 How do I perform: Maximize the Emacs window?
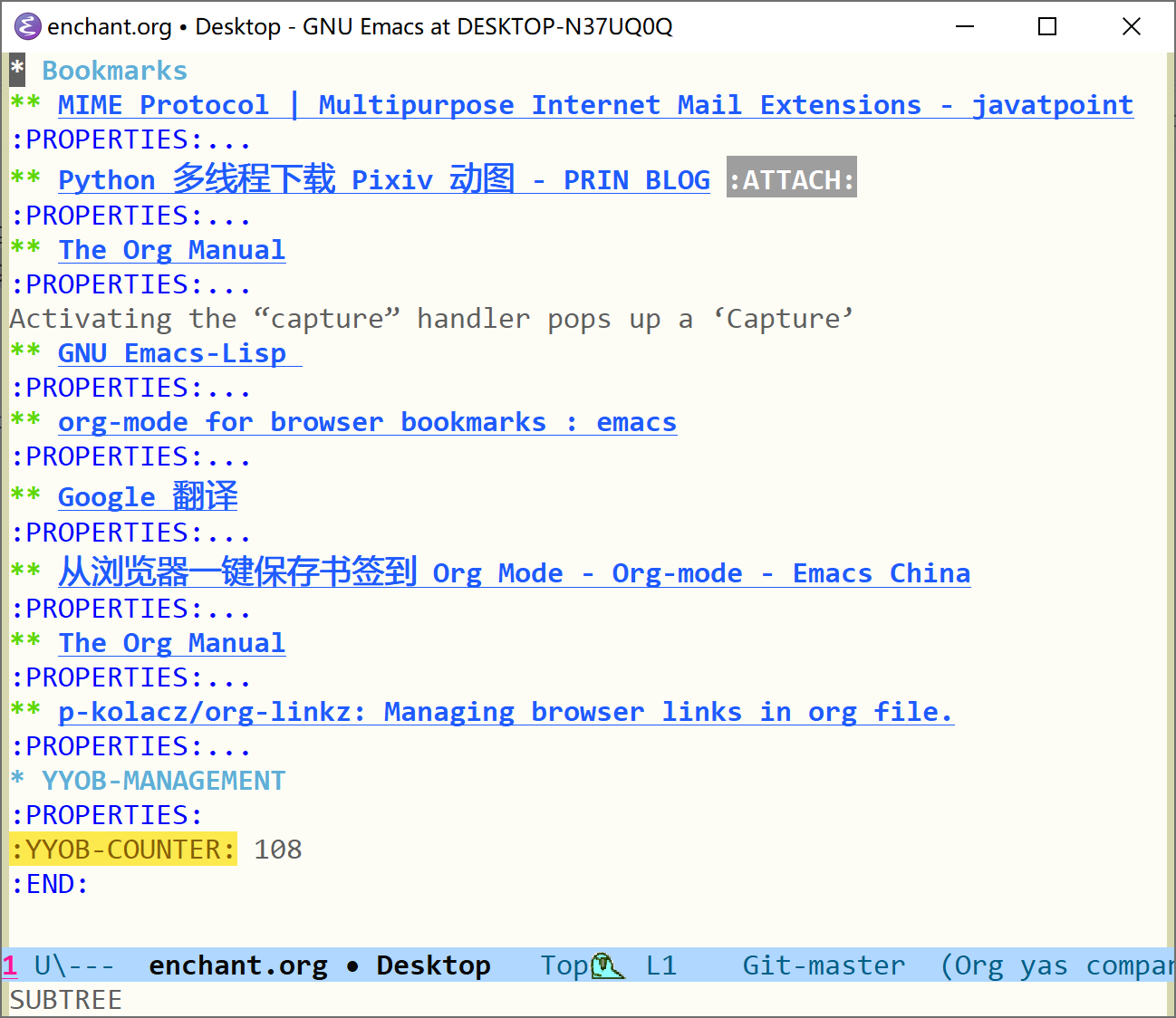1047,26
